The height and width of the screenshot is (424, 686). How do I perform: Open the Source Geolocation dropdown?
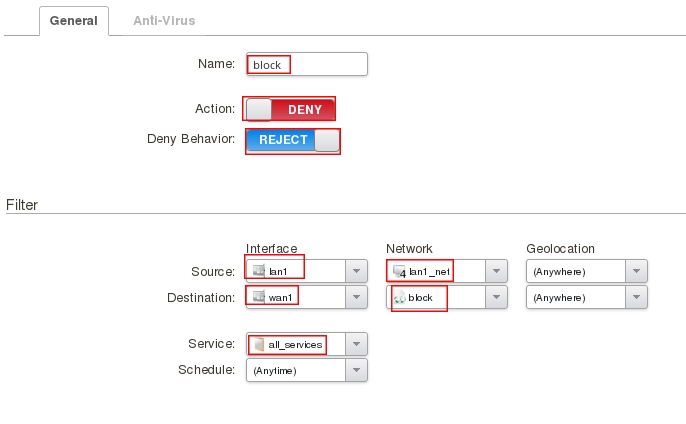point(637,271)
